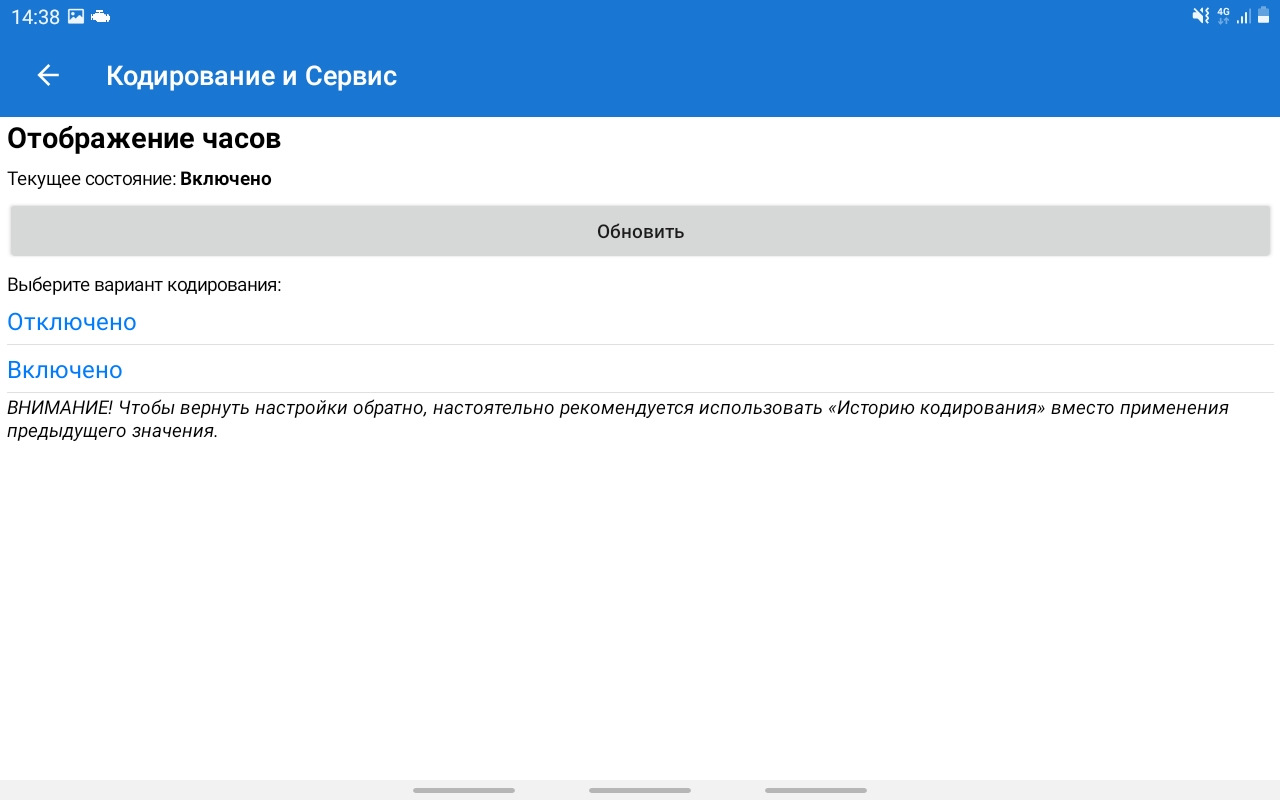Tap the image notification icon in status bar
1280x800 pixels.
[76, 16]
